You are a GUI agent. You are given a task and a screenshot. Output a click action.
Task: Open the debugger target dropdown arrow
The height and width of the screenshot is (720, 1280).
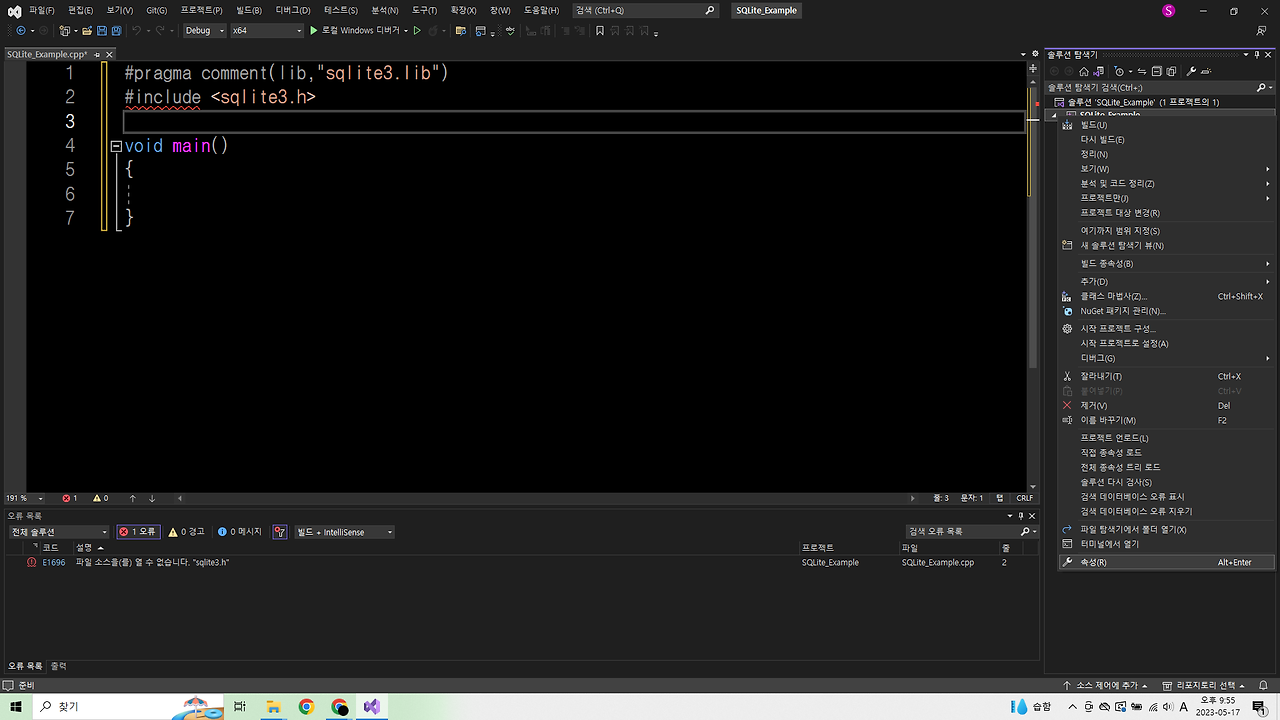pos(406,31)
